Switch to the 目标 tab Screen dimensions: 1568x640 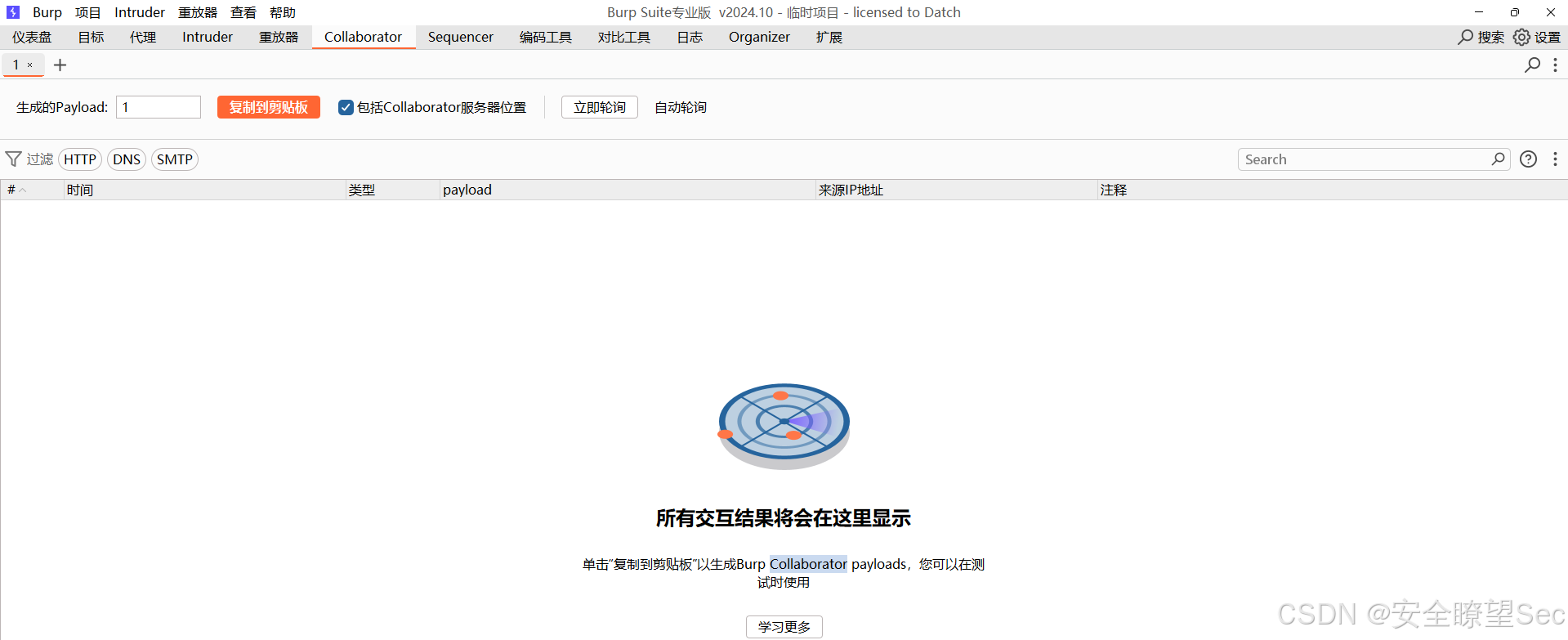pyautogui.click(x=91, y=37)
